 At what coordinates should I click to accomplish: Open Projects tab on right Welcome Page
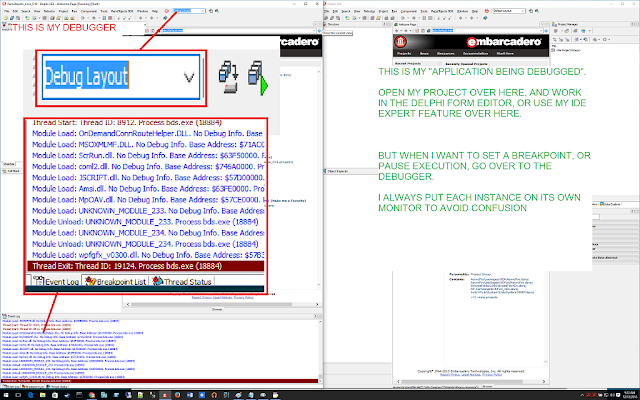[404, 53]
